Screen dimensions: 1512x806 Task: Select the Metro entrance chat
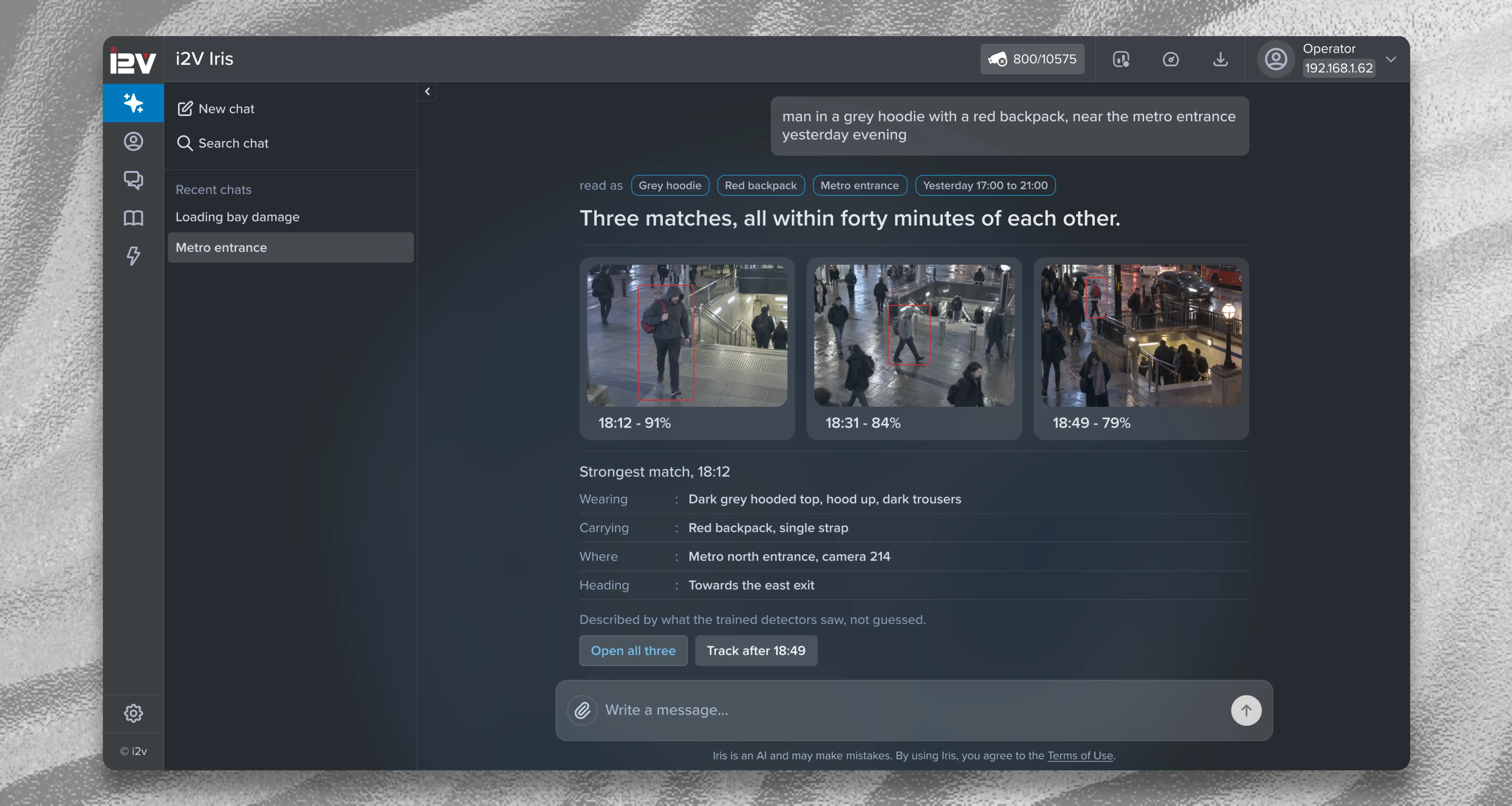(291, 248)
